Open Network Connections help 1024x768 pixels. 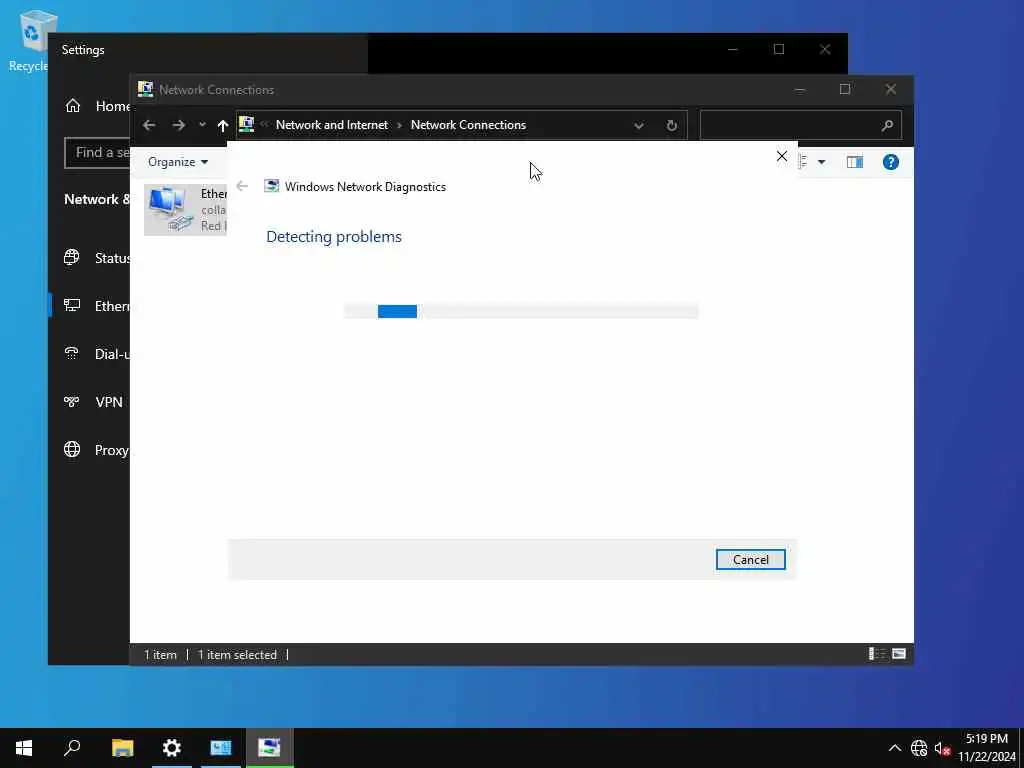[x=891, y=162]
